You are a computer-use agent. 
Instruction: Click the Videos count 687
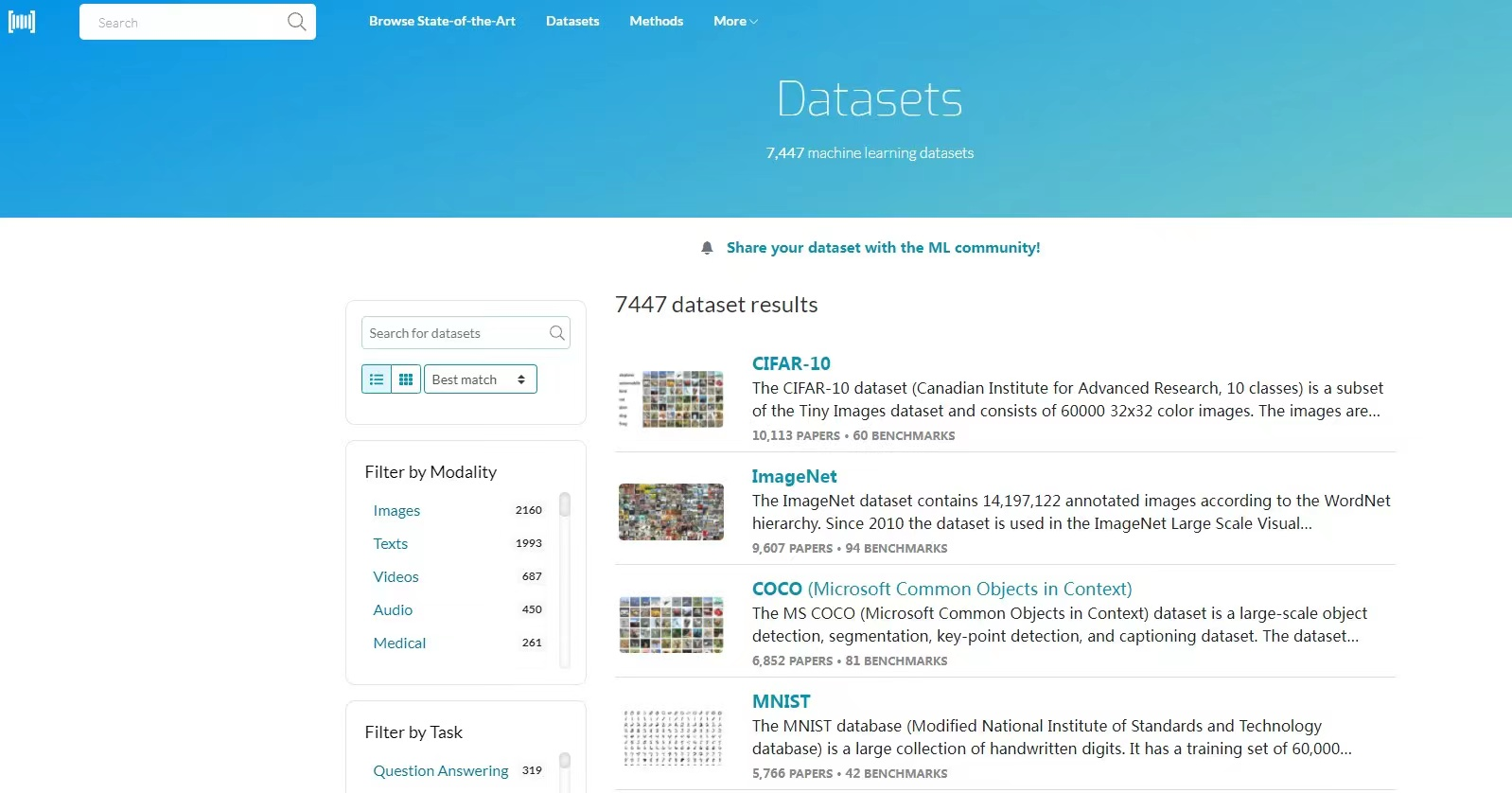(x=533, y=576)
